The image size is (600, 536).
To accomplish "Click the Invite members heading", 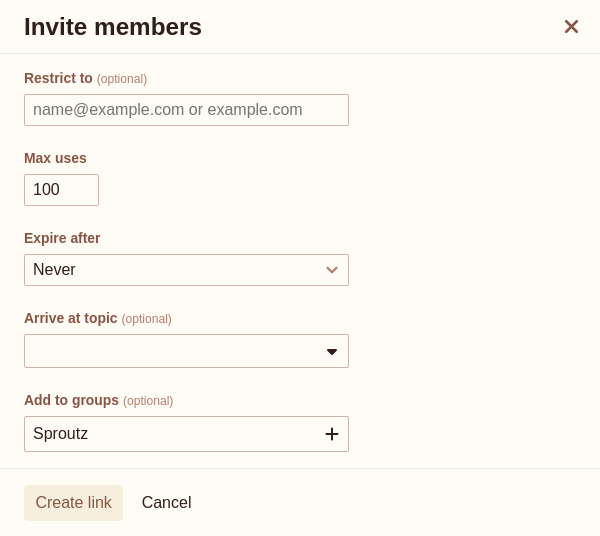I will pyautogui.click(x=113, y=27).
